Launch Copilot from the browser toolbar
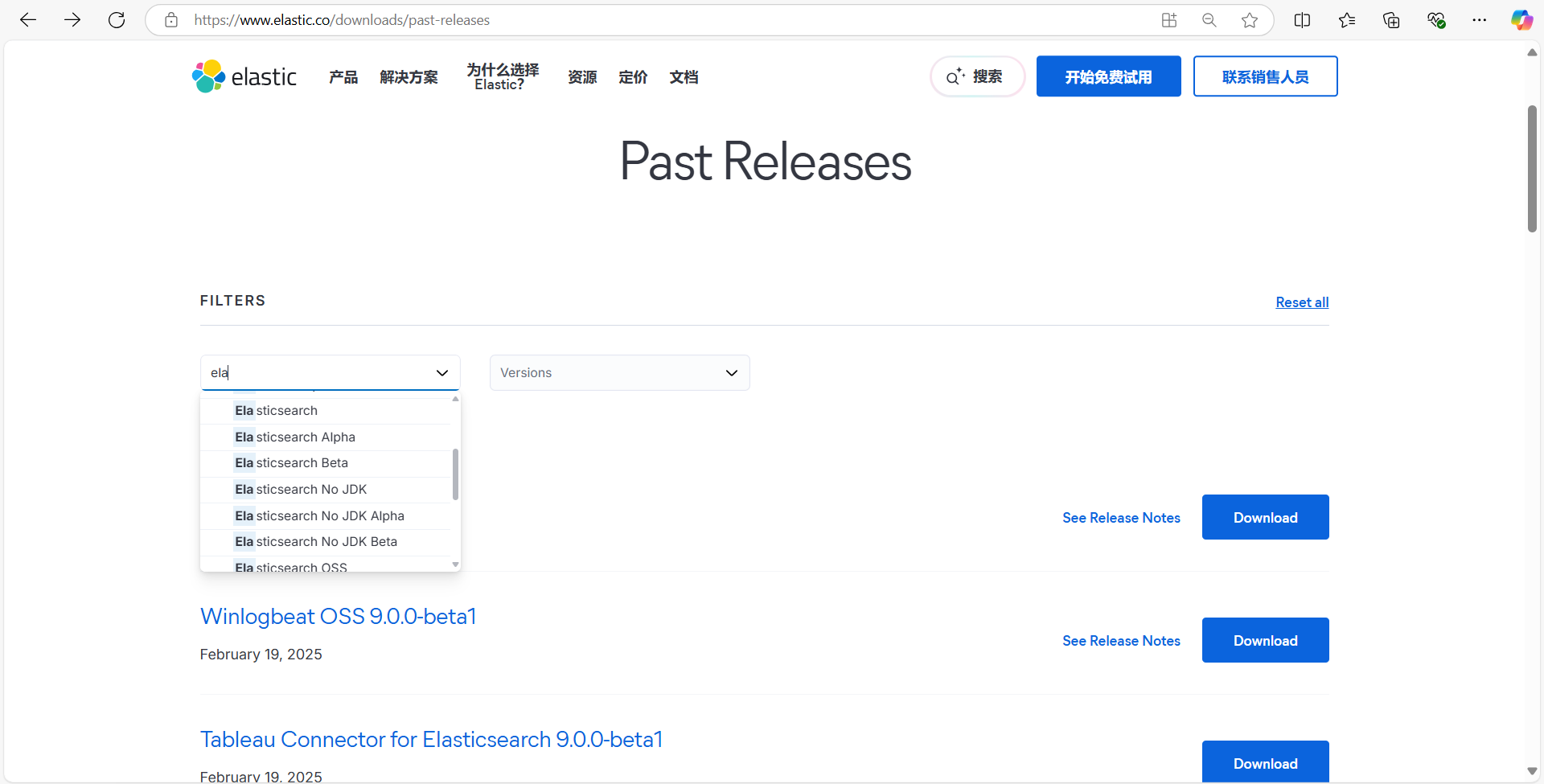1544x784 pixels. (x=1521, y=20)
